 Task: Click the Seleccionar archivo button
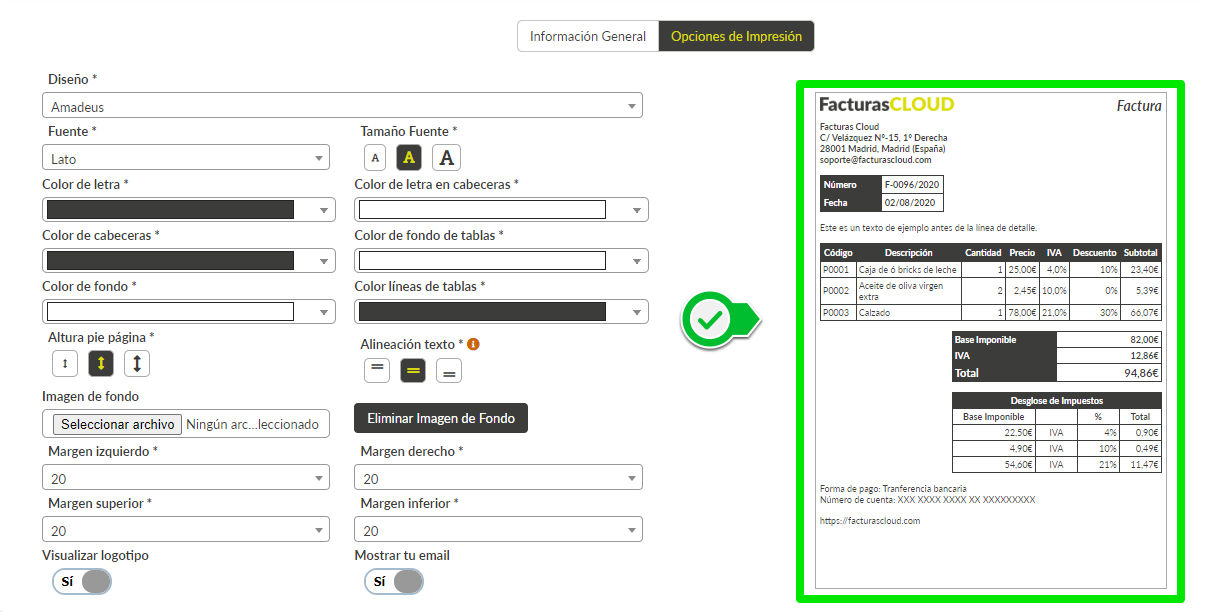[x=119, y=425]
